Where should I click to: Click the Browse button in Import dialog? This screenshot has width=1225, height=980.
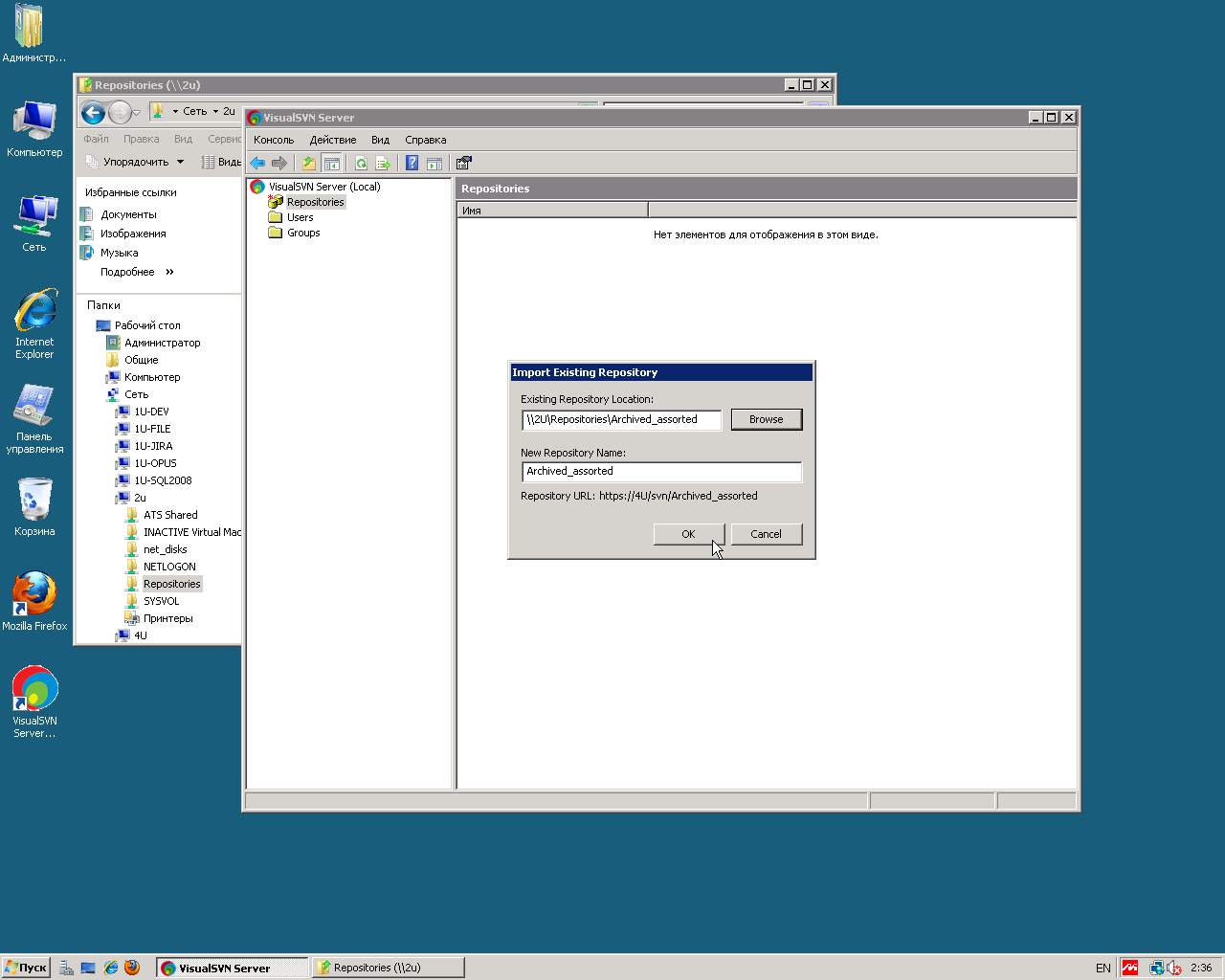tap(767, 419)
